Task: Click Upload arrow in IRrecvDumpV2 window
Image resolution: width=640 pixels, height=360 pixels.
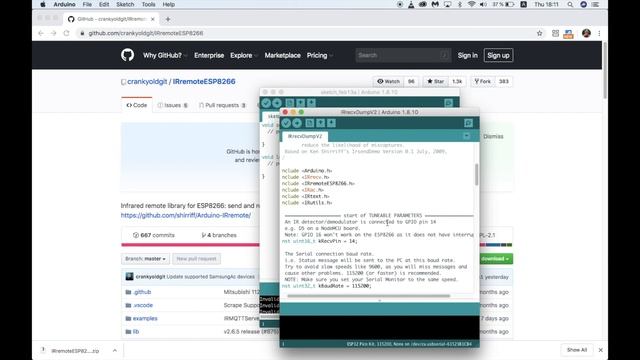Action: tap(297, 123)
